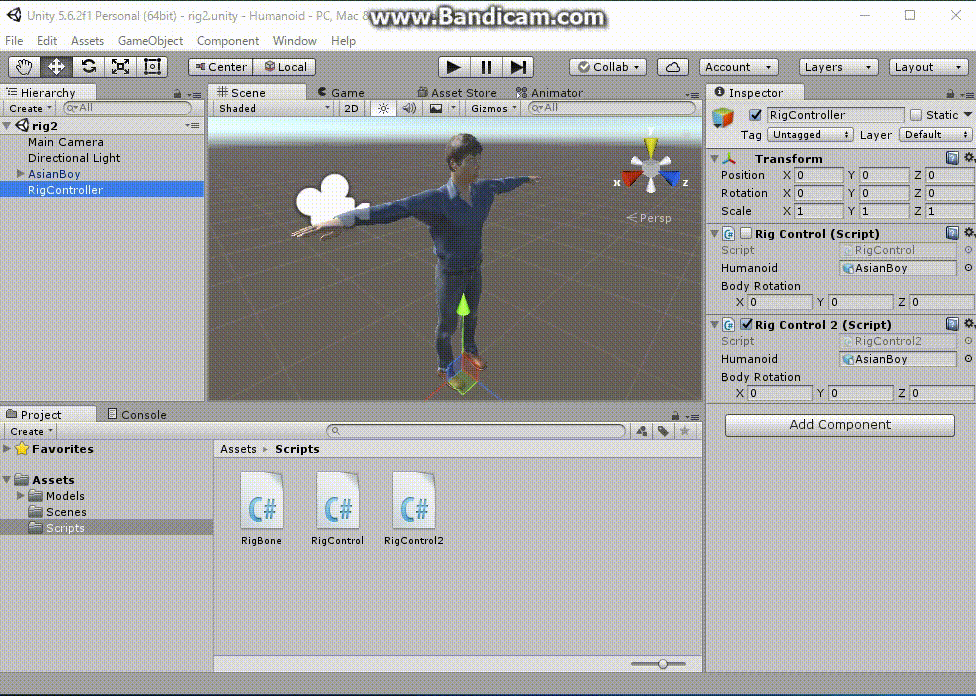Adjust the asset icon size slider
Viewport: 976px width, 696px height.
(x=662, y=664)
